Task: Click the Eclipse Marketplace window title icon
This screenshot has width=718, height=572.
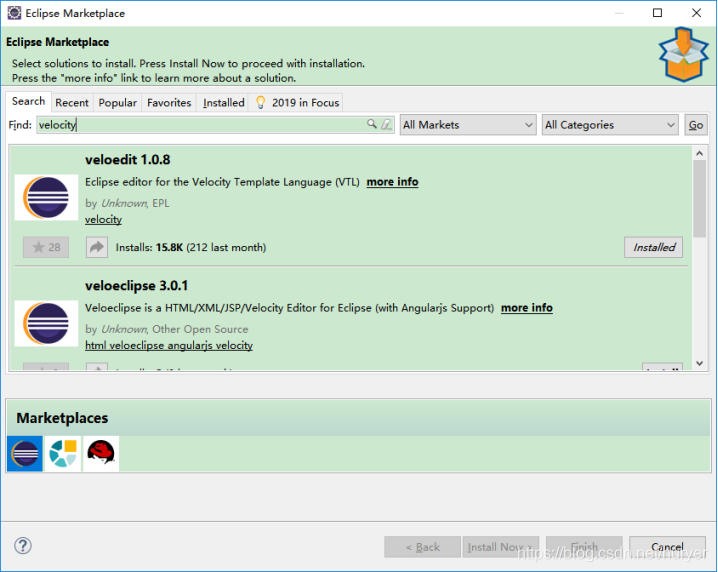Action: click(14, 13)
